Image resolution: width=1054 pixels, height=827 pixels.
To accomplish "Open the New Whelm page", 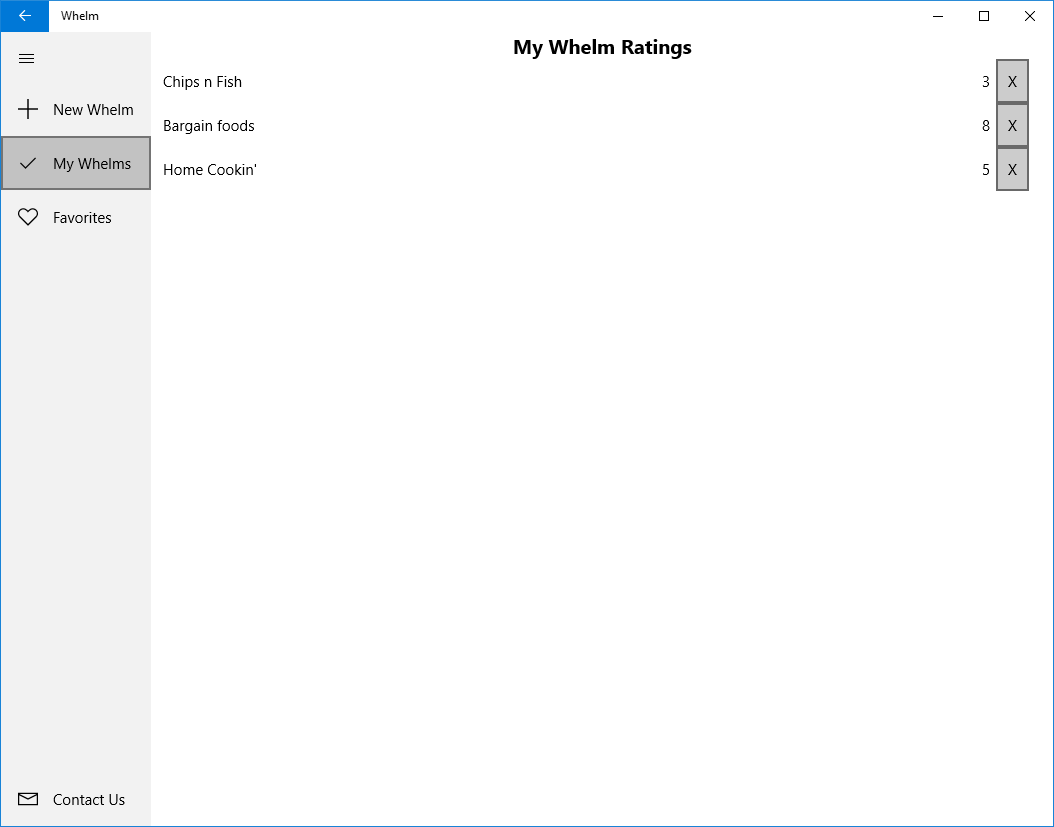I will pos(76,109).
